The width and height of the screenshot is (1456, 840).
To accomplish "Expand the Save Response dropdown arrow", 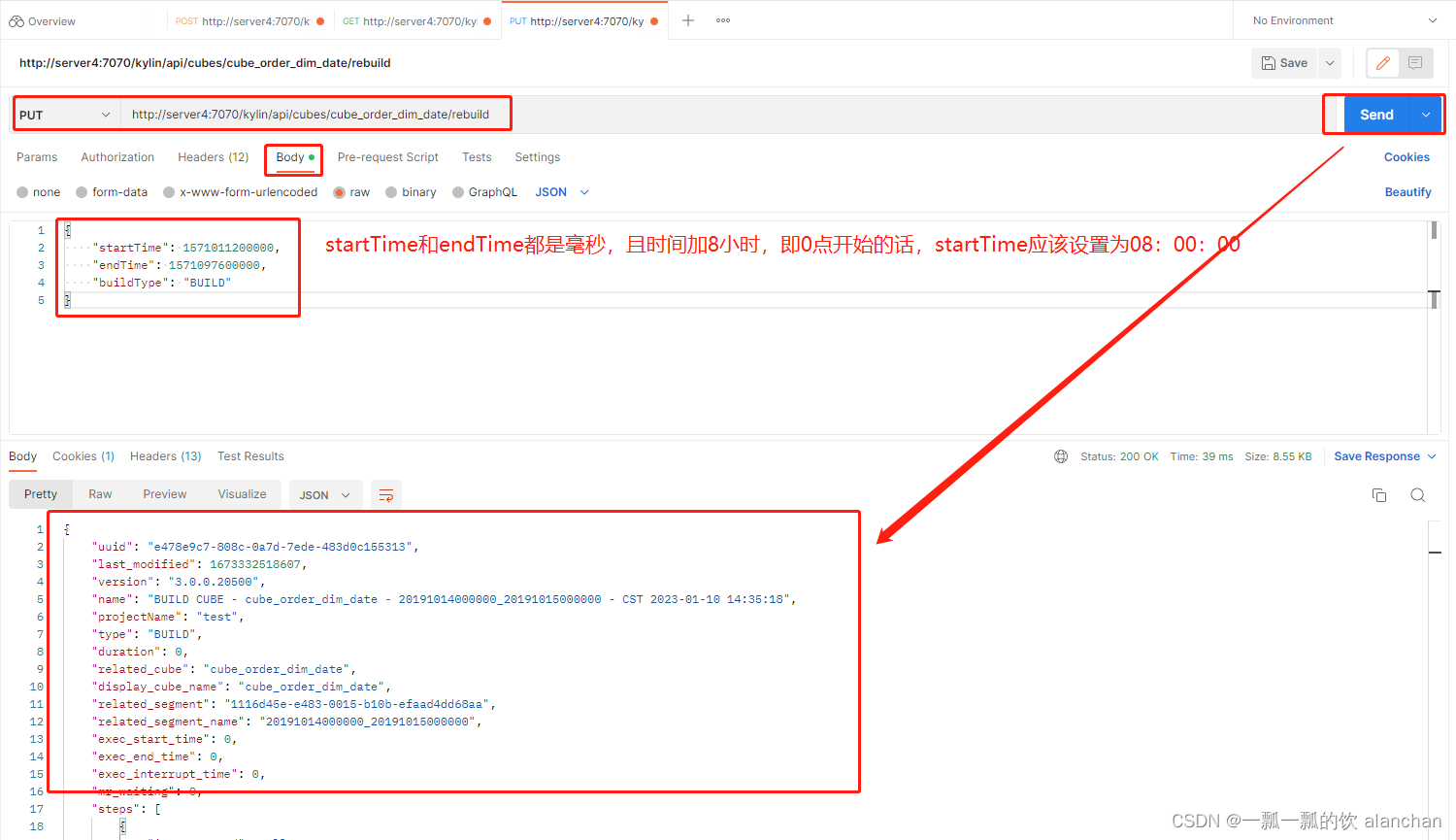I will (x=1432, y=456).
